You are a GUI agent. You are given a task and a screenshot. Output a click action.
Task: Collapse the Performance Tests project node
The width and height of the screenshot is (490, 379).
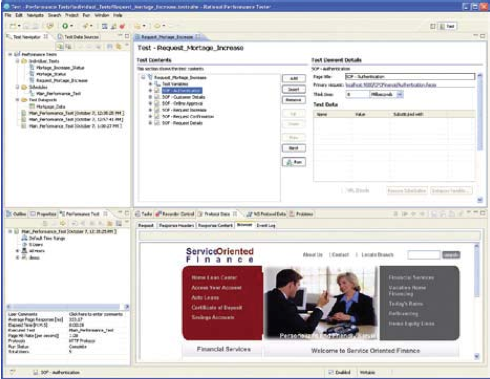[10, 54]
